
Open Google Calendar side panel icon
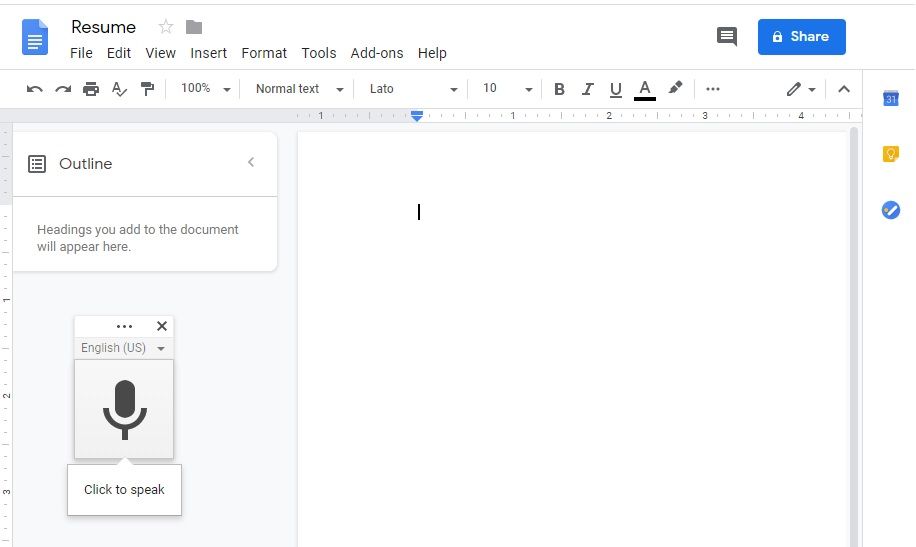pyautogui.click(x=890, y=98)
